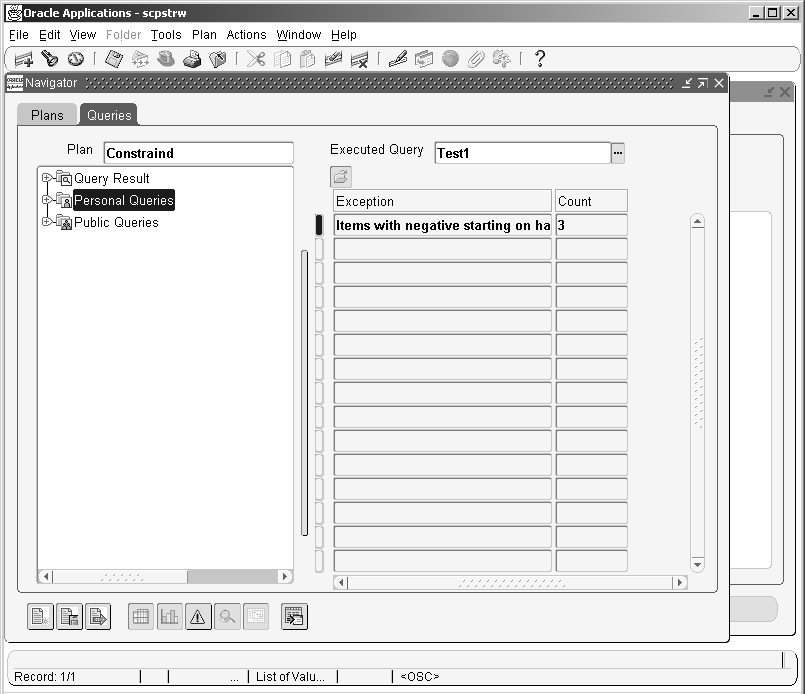The height and width of the screenshot is (694, 805).
Task: Click the Window Help question mark icon
Action: [x=540, y=59]
